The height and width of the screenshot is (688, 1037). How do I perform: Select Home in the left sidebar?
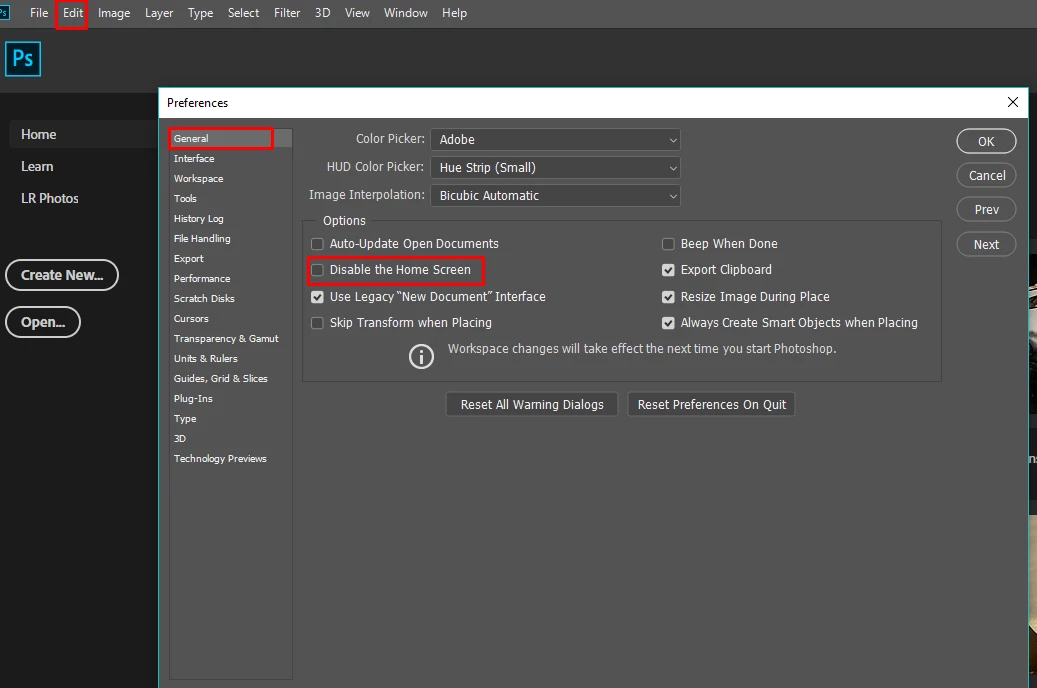pos(38,134)
